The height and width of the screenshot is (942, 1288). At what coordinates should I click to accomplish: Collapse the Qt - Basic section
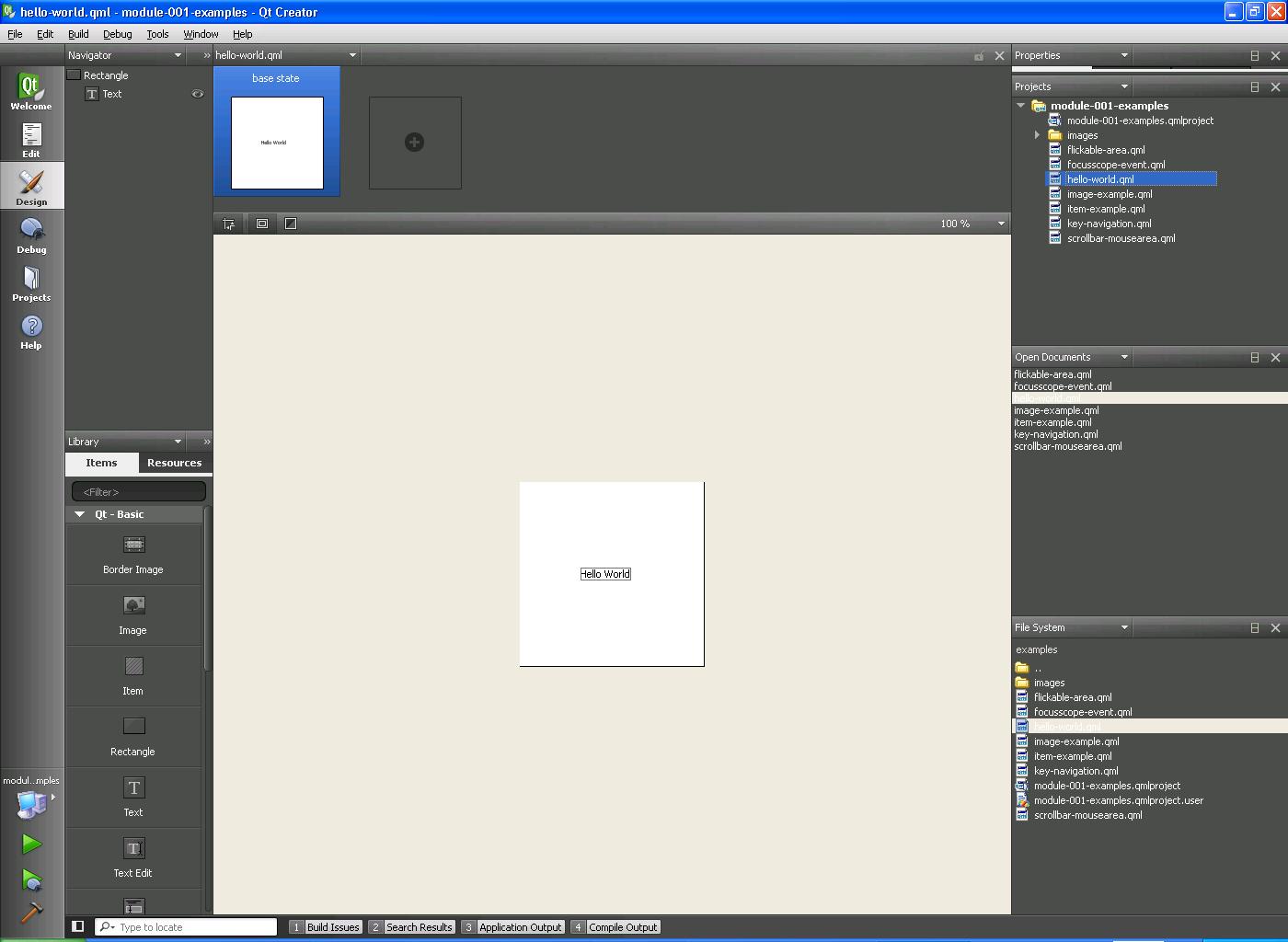[x=80, y=514]
